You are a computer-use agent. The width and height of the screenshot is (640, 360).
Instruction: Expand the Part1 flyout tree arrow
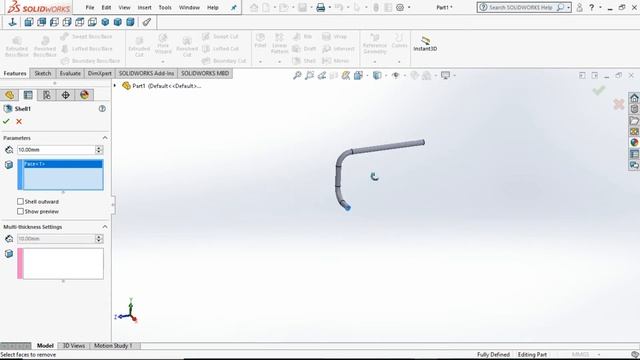pos(115,86)
